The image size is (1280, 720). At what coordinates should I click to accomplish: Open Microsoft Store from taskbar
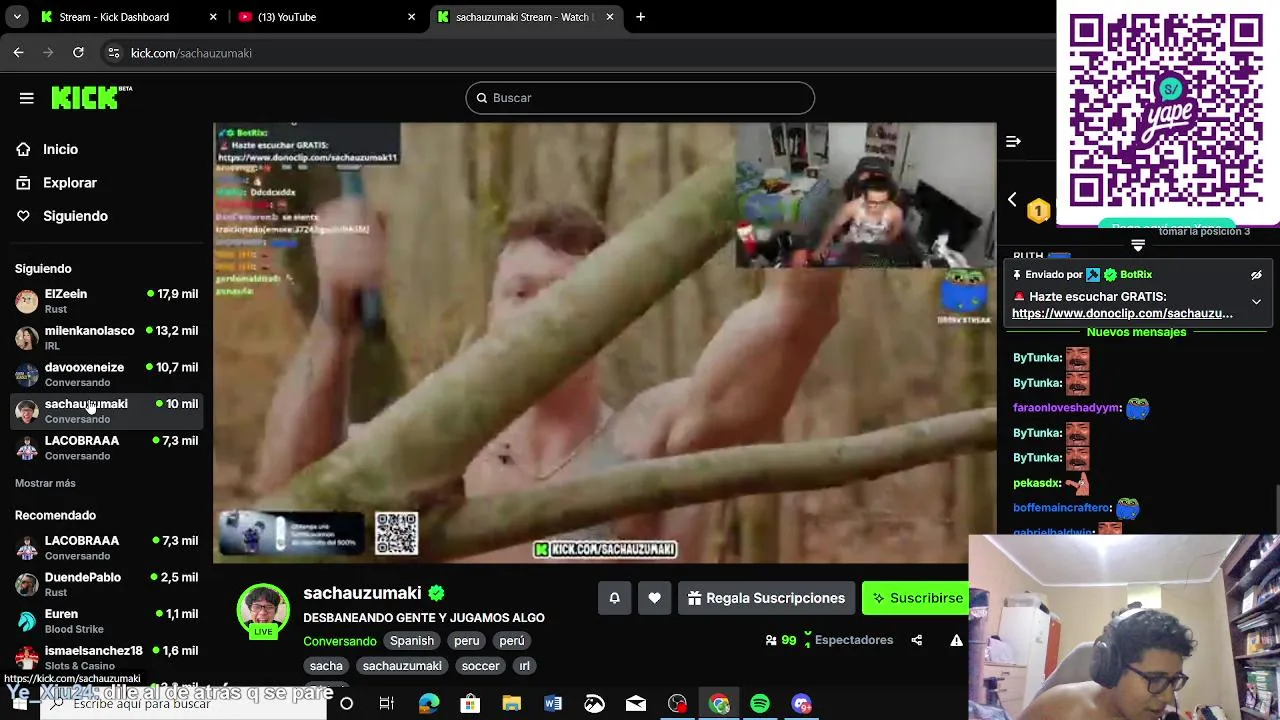470,704
